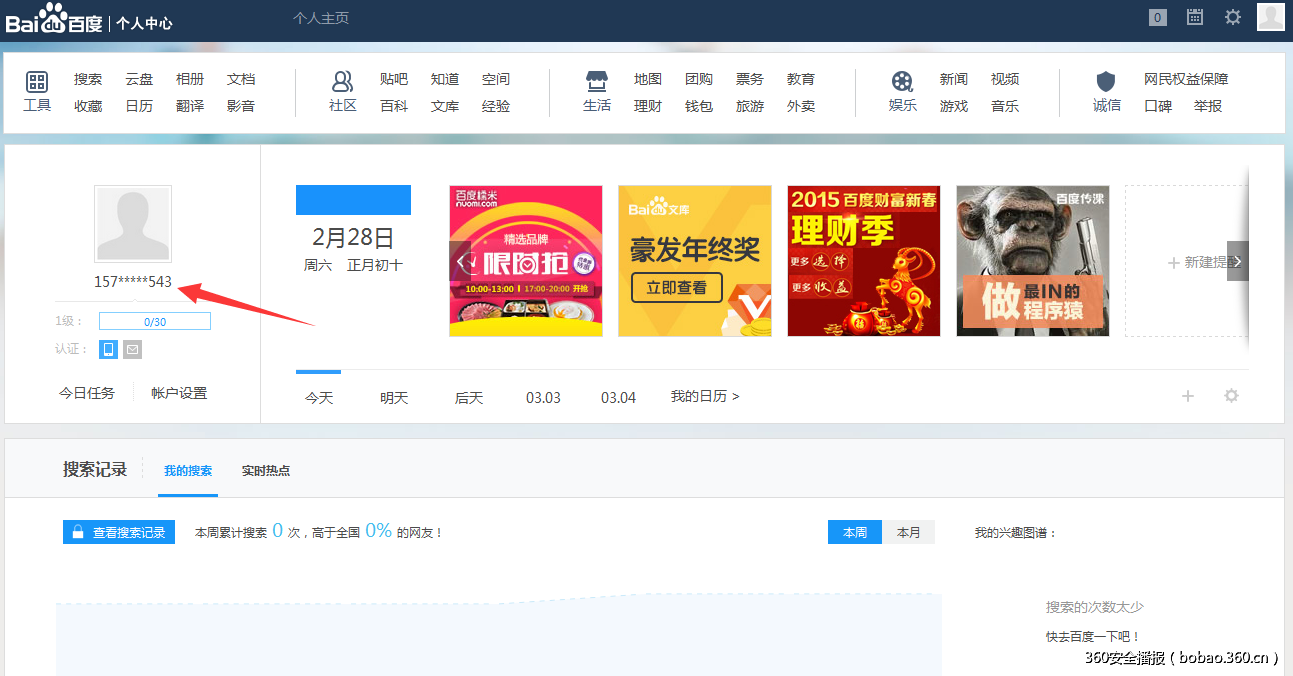
Task: Open the 票务 tickets link
Action: (750, 79)
